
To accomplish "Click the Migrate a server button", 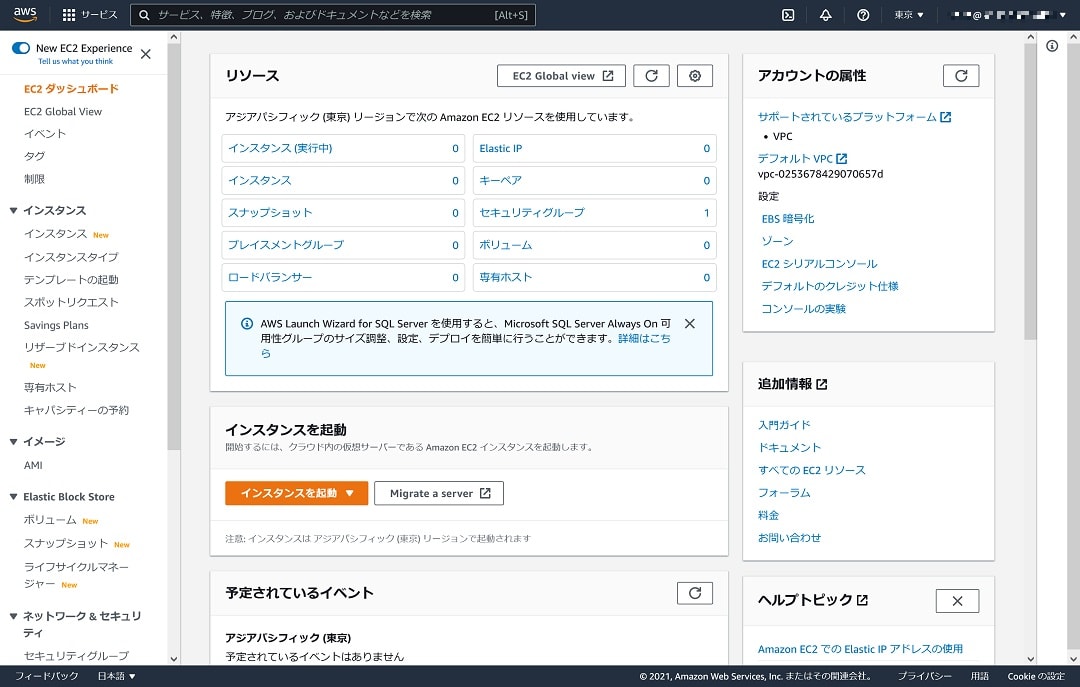I will 439,493.
